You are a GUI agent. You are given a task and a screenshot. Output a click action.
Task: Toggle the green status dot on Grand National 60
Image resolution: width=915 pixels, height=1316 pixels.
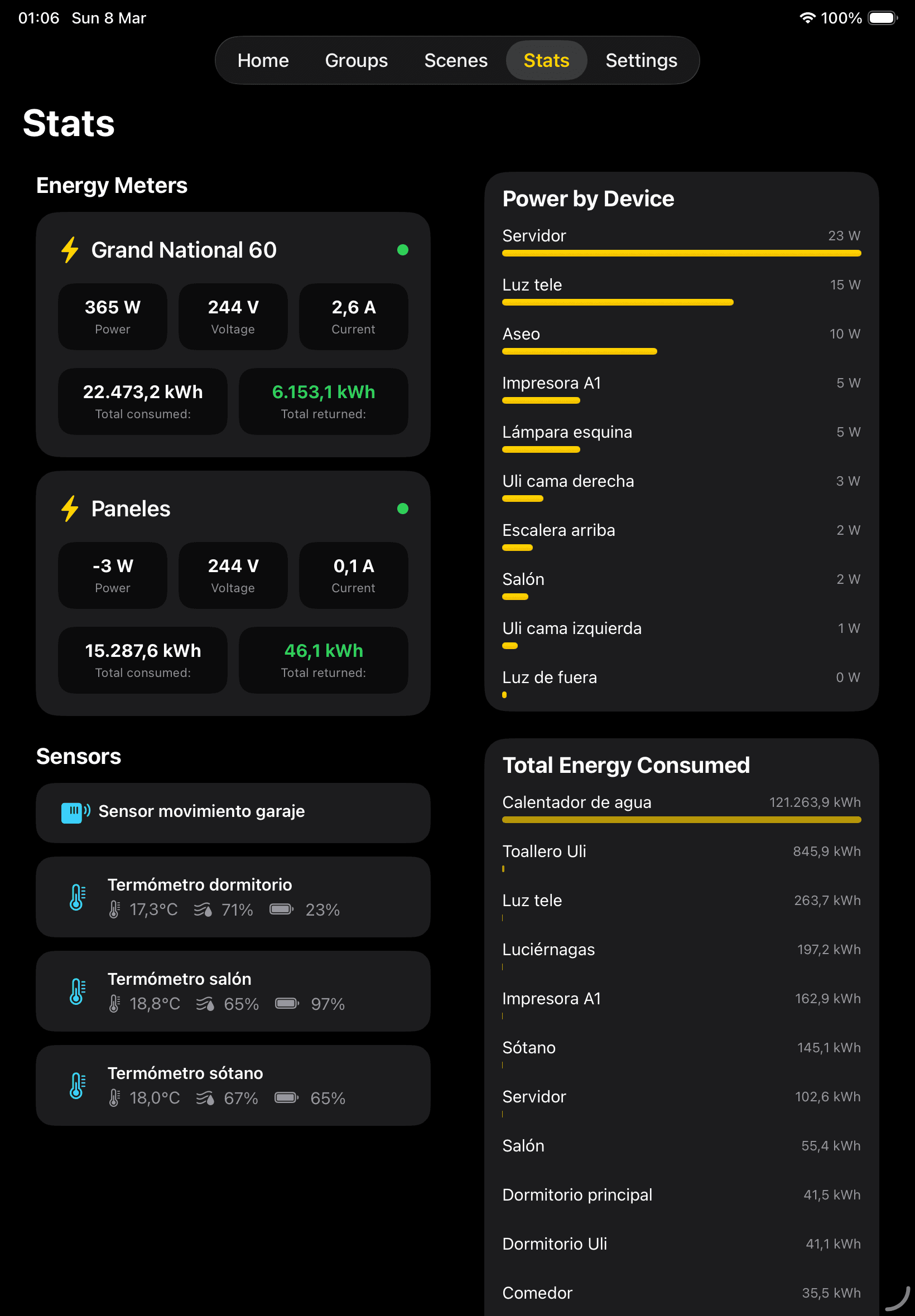point(403,250)
